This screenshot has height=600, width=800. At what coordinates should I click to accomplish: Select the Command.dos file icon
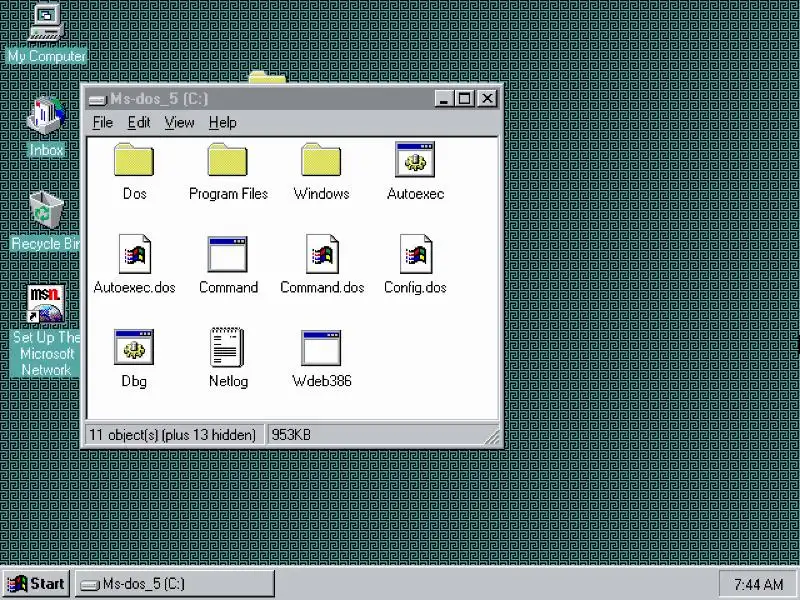[322, 254]
